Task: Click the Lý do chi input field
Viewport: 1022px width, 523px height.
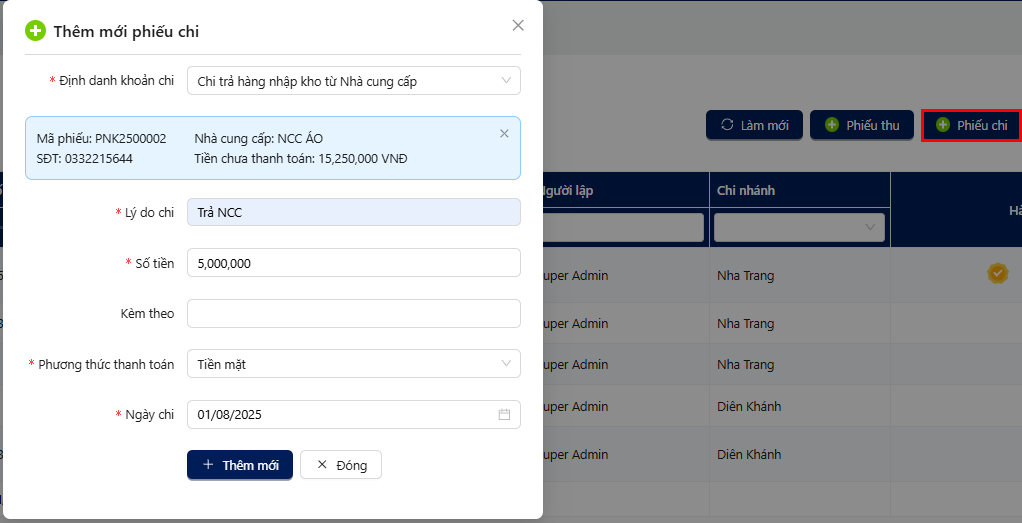Action: point(353,213)
